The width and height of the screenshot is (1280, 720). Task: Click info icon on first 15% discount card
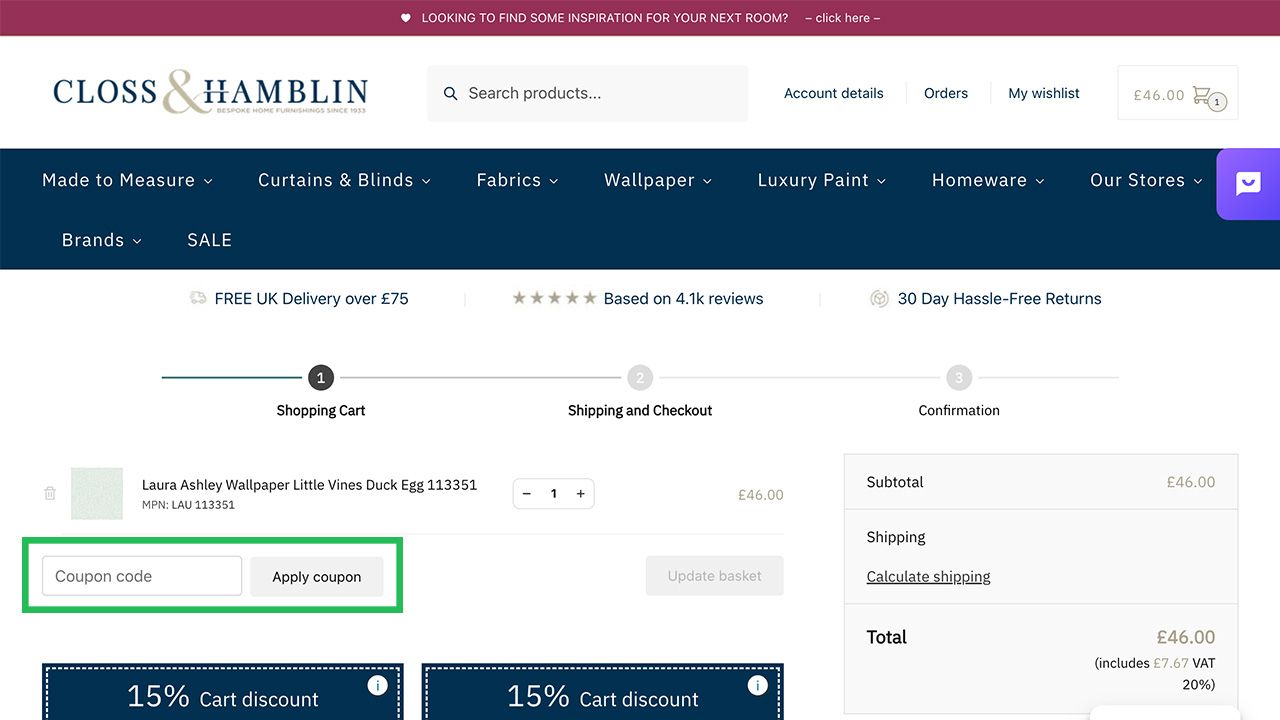[377, 685]
